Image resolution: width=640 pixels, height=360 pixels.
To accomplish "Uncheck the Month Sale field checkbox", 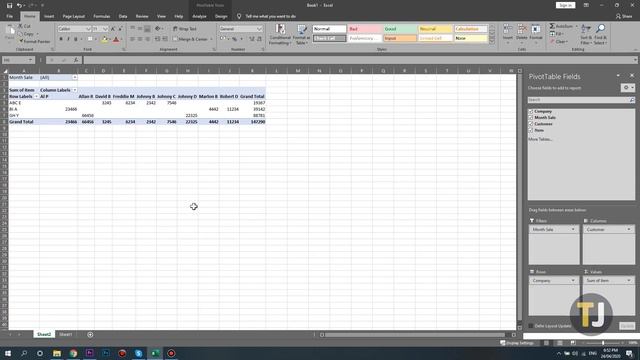I will tap(531, 118).
